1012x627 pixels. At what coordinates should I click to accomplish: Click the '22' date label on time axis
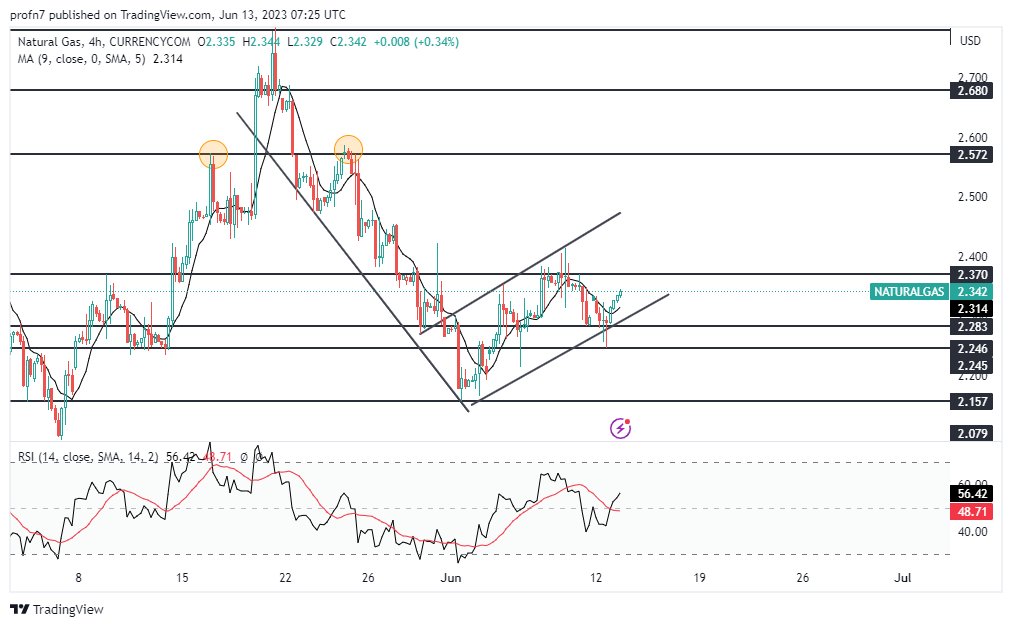pyautogui.click(x=285, y=578)
